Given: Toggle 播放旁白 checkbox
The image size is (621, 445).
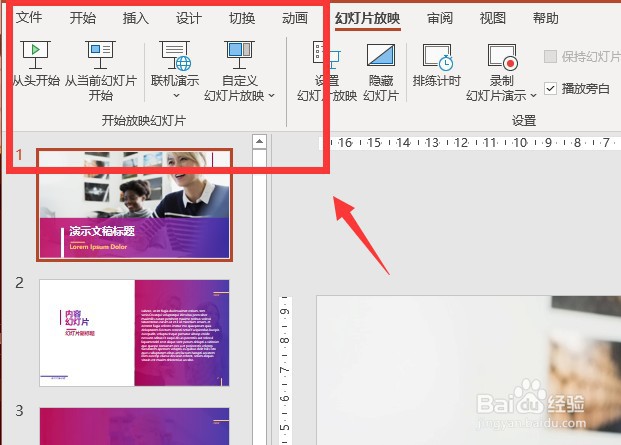Looking at the screenshot, I should point(551,88).
